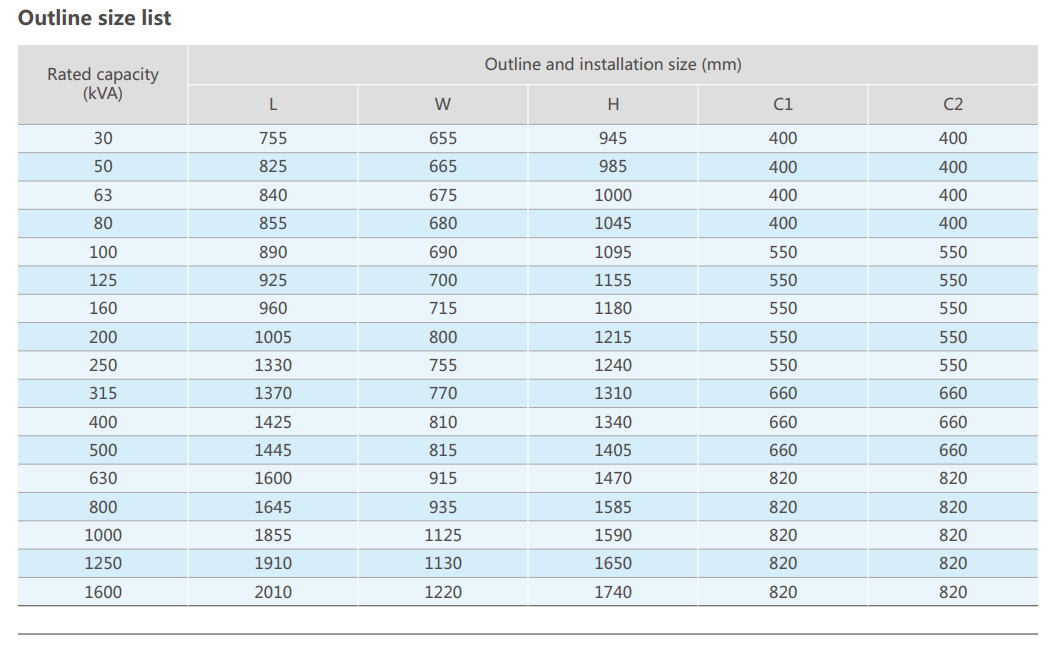Select the L value 1445 for 500 kVA
Image resolution: width=1059 pixels, height=646 pixels.
(x=273, y=450)
